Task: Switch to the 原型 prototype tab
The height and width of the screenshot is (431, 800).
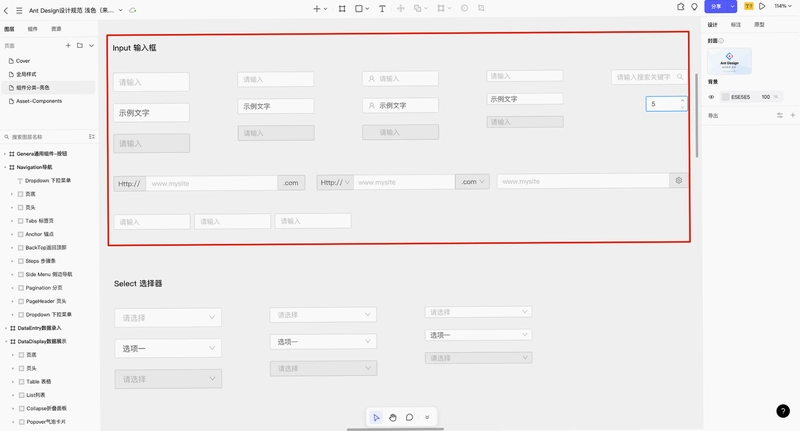Action: [x=759, y=24]
